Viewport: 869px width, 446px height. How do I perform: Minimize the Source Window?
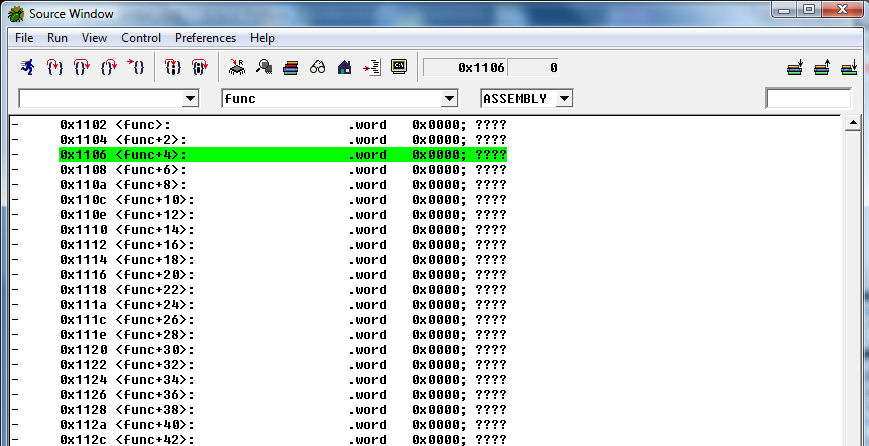(x=784, y=8)
